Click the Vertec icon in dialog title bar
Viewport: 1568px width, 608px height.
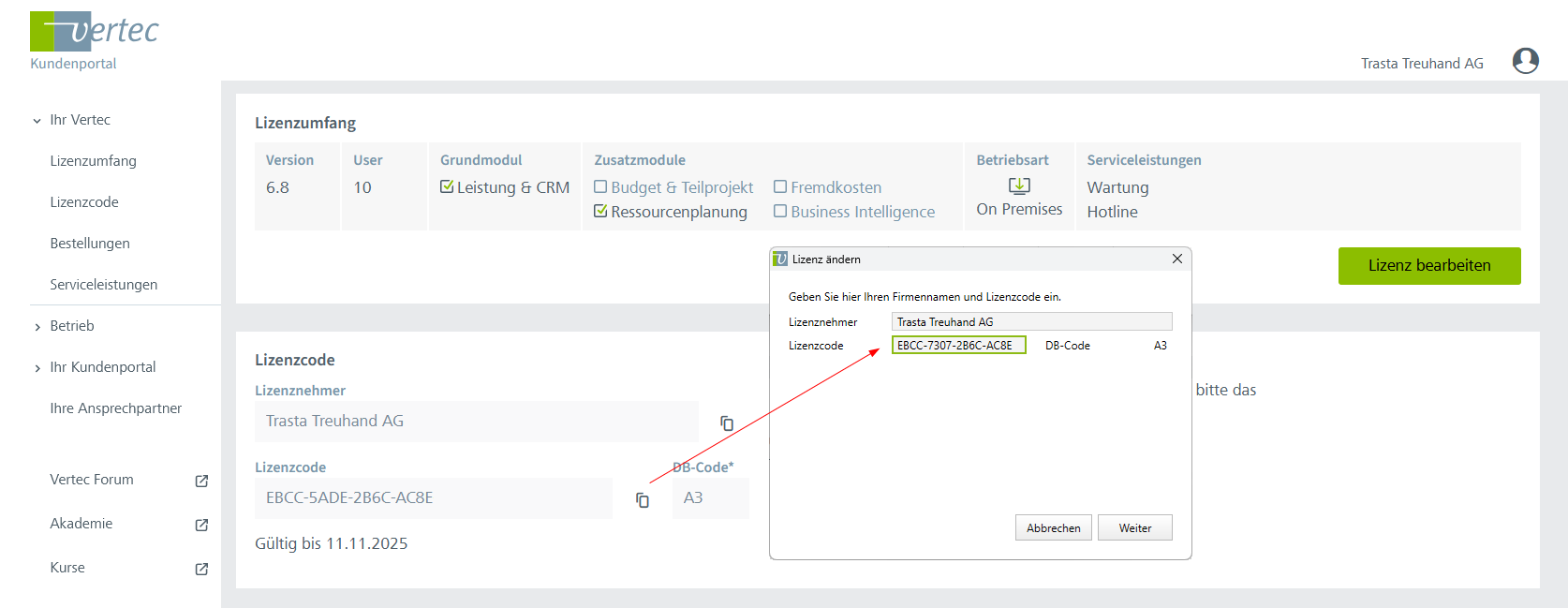[780, 260]
